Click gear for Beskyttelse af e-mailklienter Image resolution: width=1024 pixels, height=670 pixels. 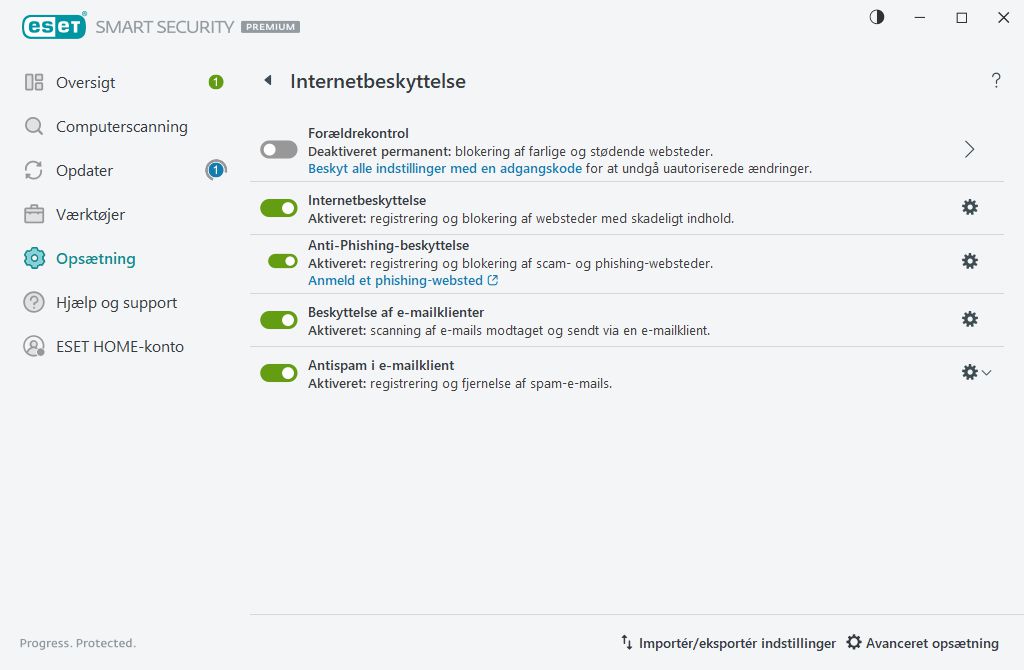pos(969,319)
